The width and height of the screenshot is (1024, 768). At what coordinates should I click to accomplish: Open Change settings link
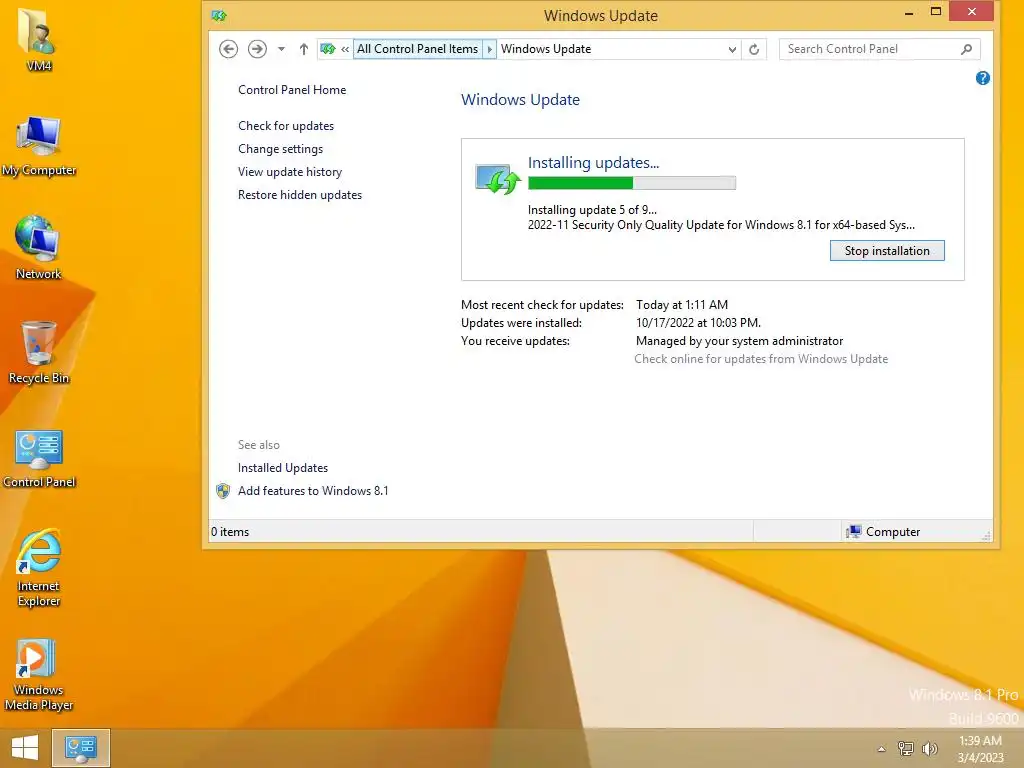point(280,149)
